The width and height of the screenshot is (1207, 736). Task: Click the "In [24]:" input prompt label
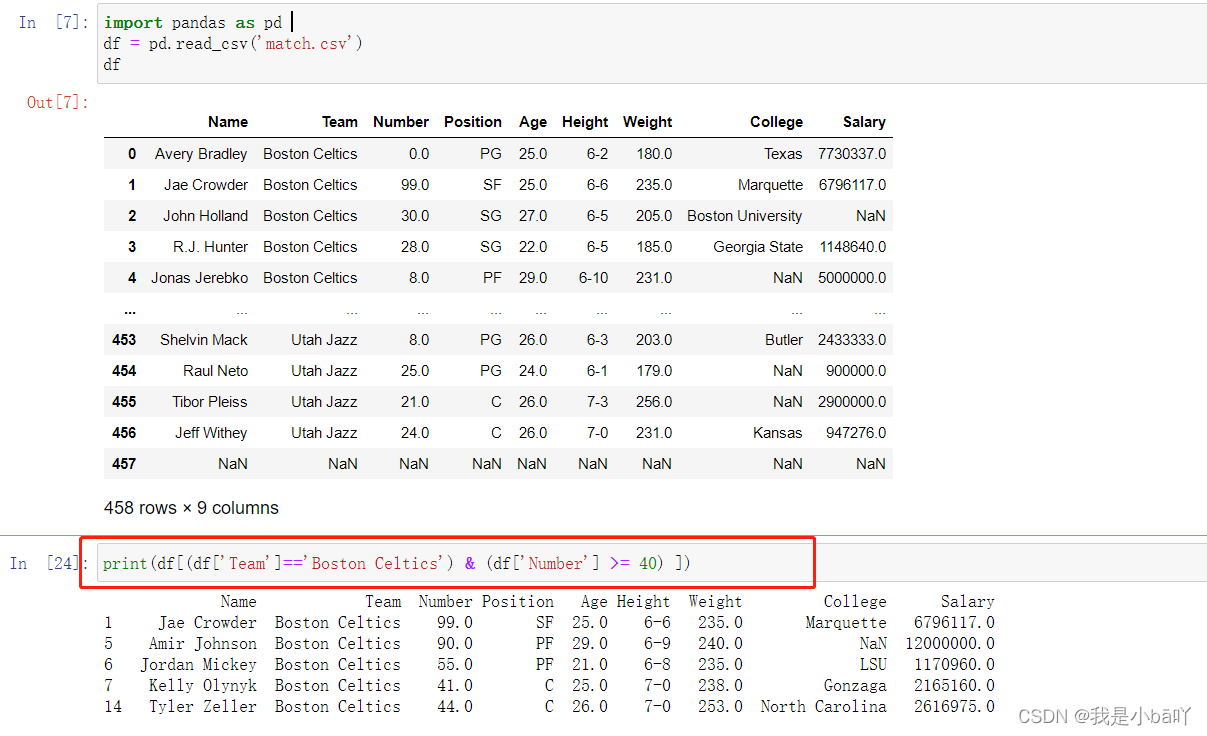point(49,563)
